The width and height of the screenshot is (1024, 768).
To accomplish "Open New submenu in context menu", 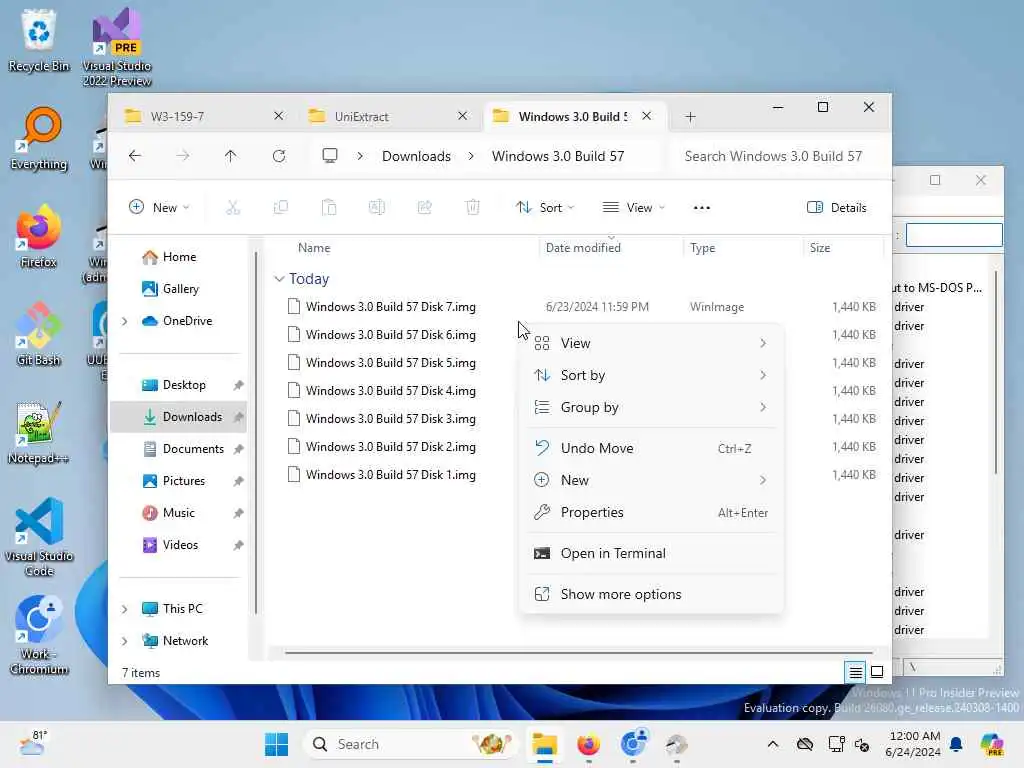I will tap(651, 481).
